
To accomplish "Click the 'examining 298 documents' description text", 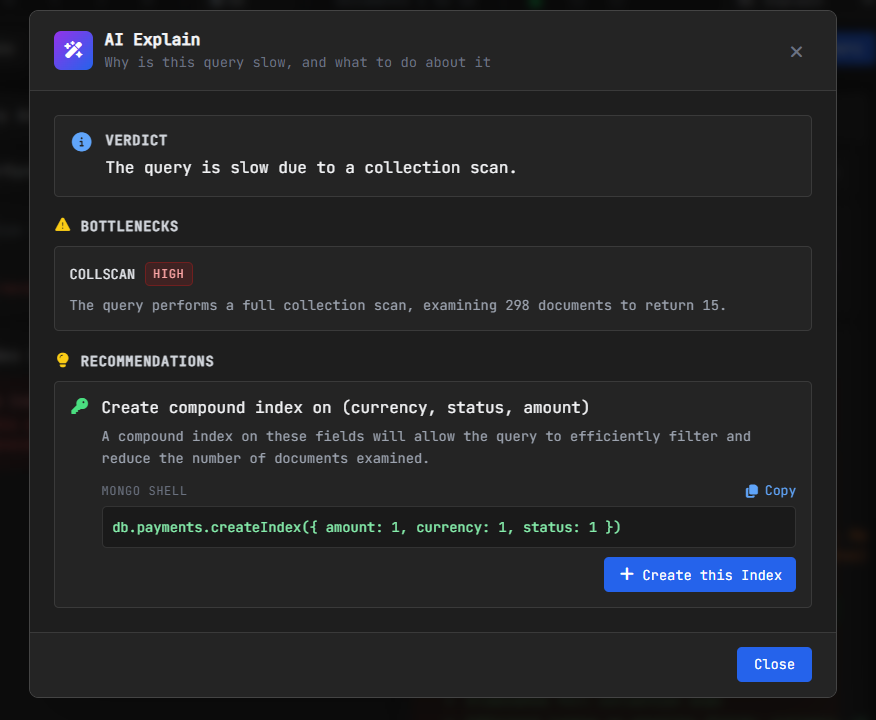I will coord(397,305).
